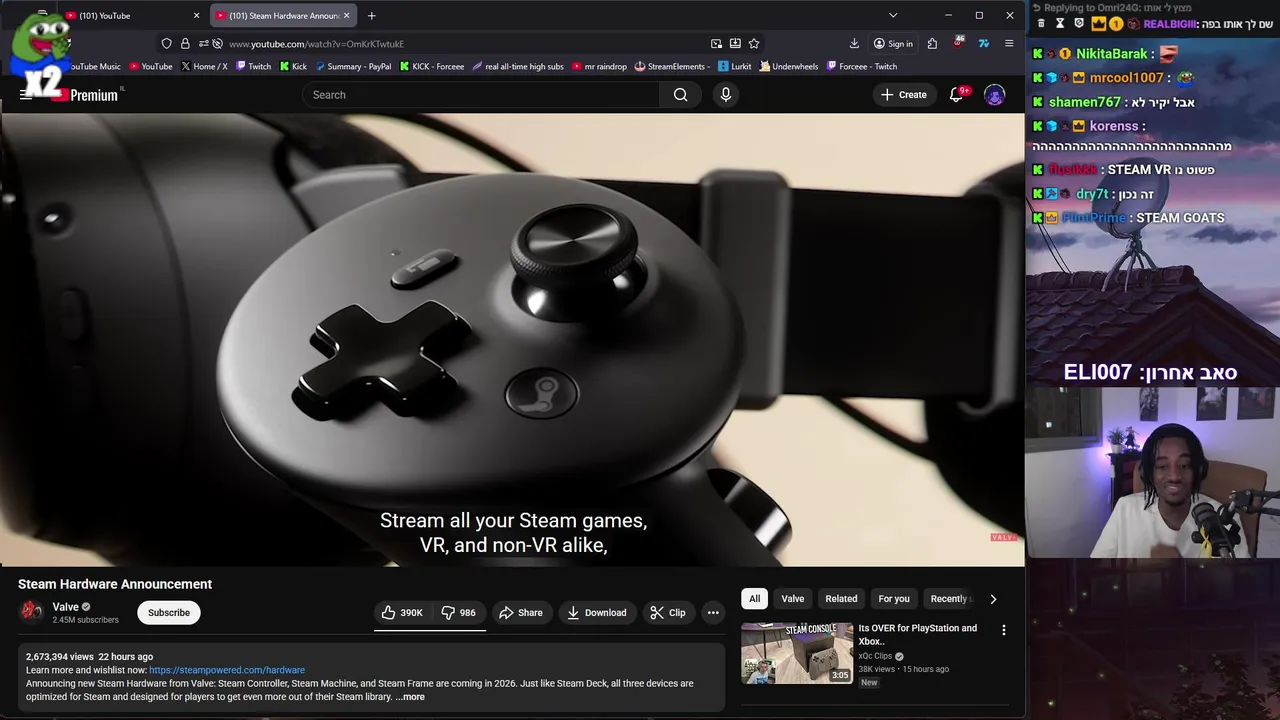Image resolution: width=1280 pixels, height=720 pixels.
Task: Click mrcool1007's name in stream chat
Action: click(x=1127, y=78)
